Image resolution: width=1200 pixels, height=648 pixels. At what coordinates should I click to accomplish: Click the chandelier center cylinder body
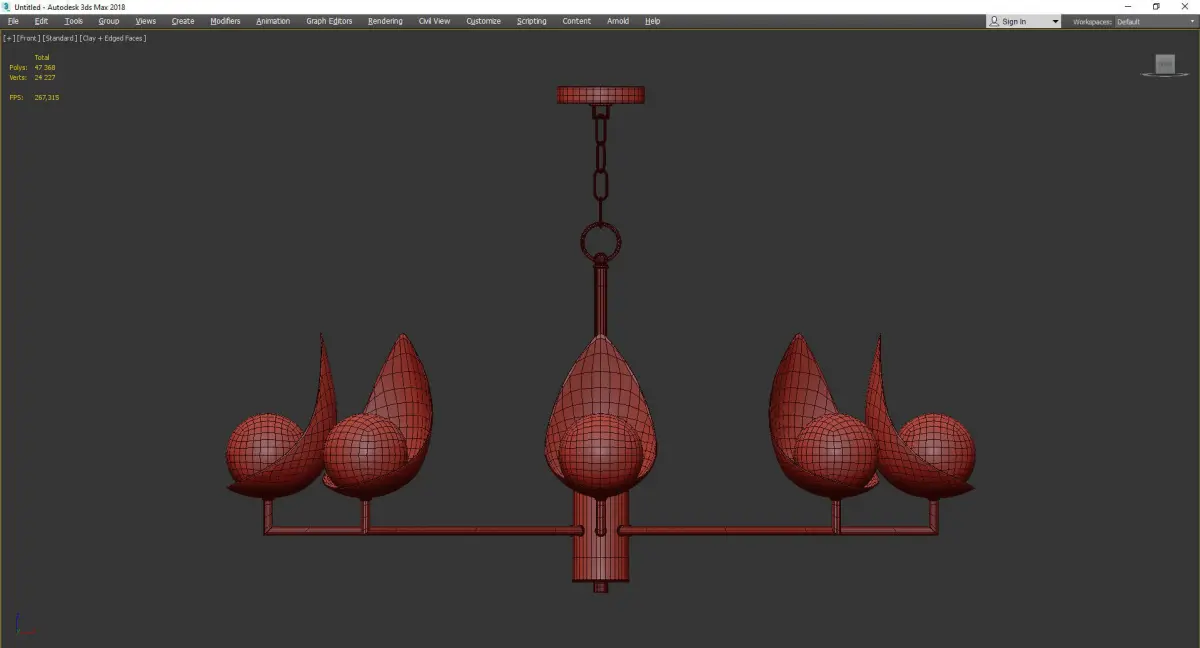600,542
